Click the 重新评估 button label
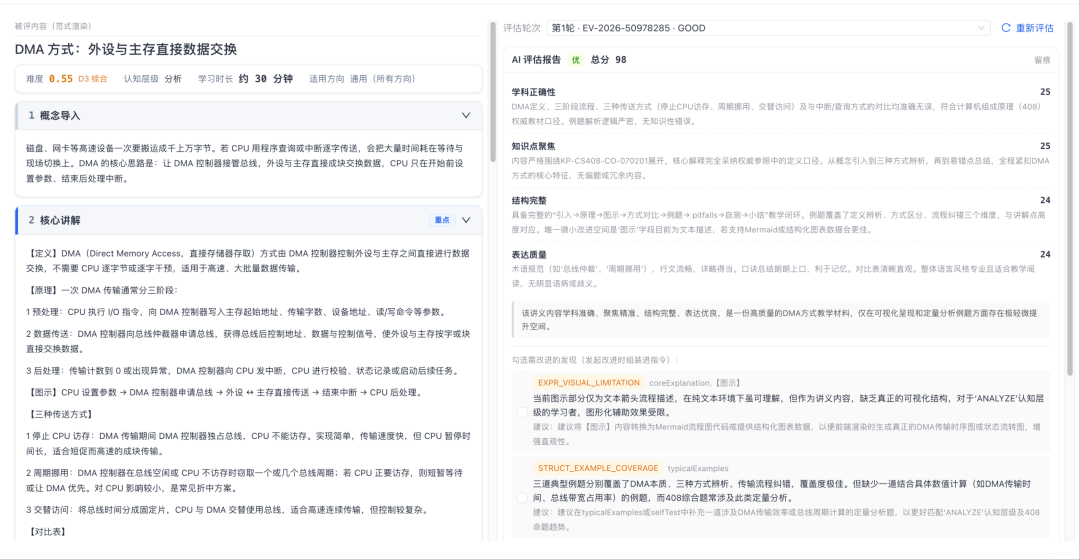This screenshot has width=1080, height=560. (1035, 28)
